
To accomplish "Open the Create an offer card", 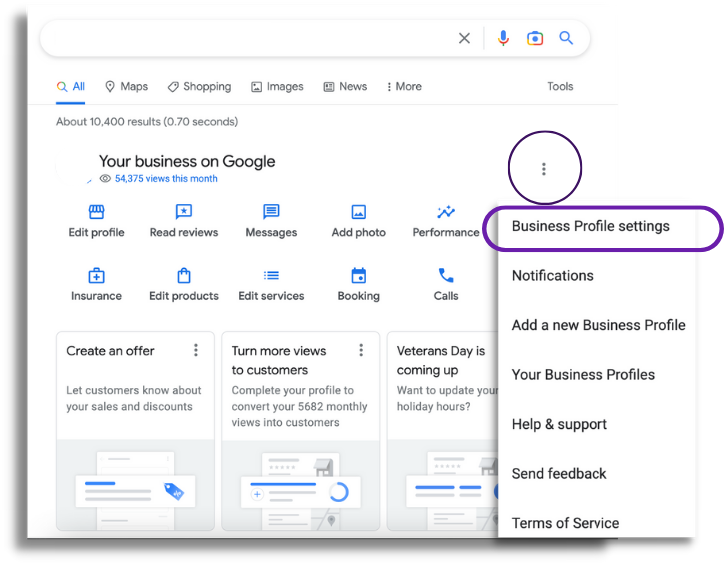I will click(x=135, y=431).
